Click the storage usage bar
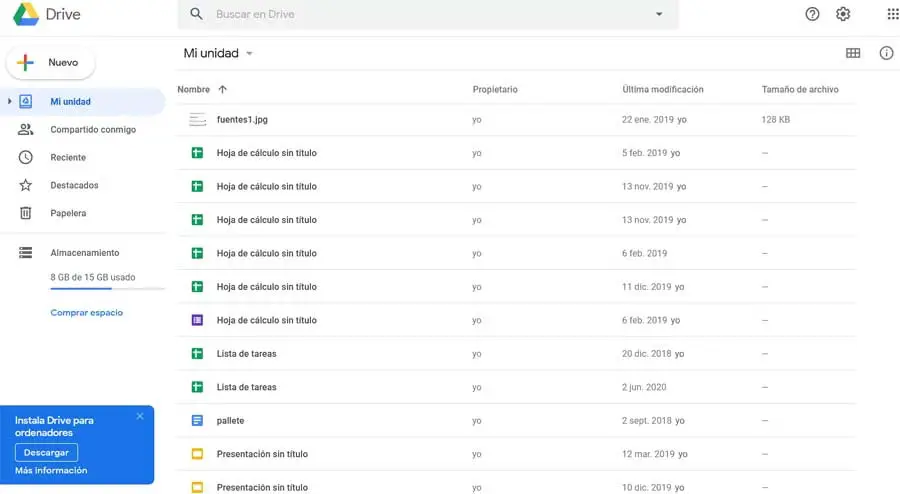Screen dimensions: 900x494 coord(107,289)
